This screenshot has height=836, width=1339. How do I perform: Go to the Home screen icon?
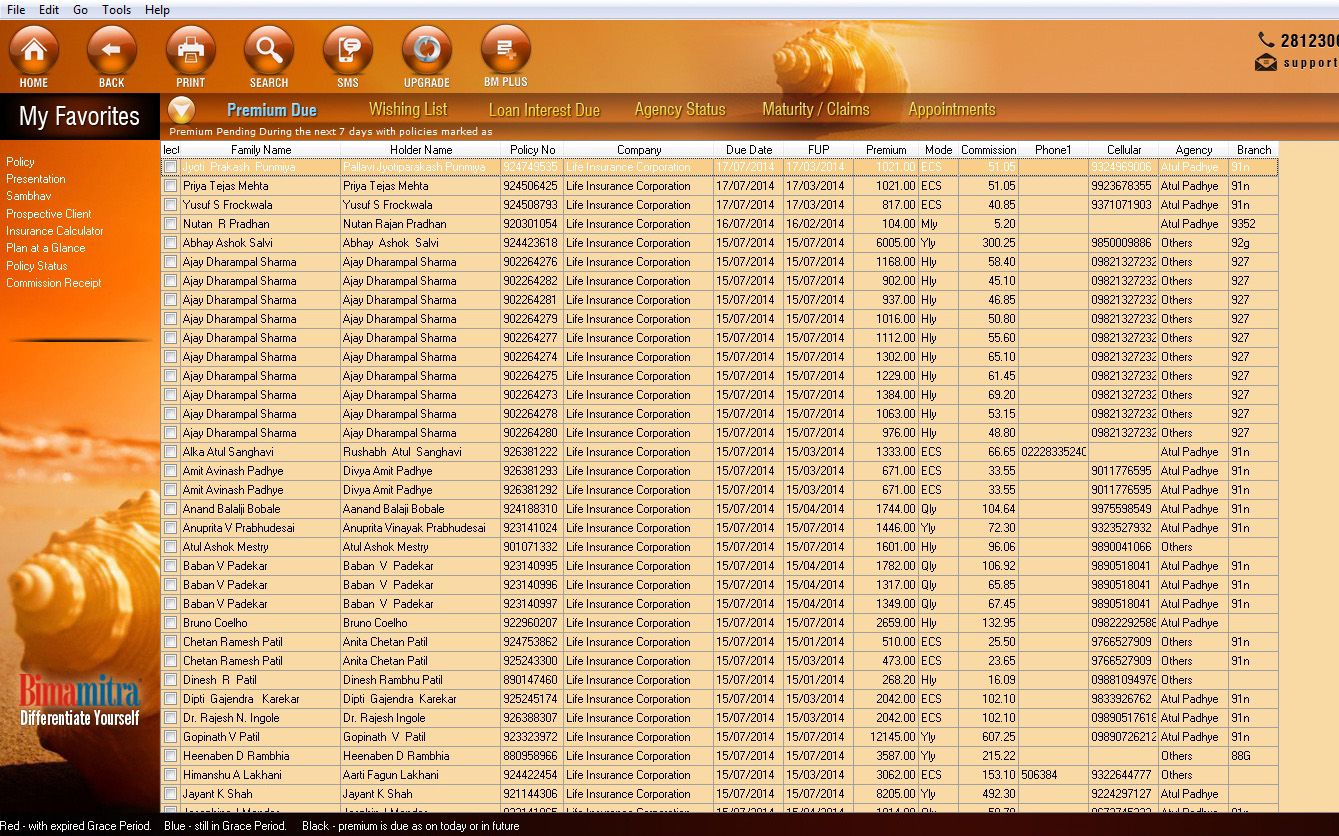tap(34, 50)
